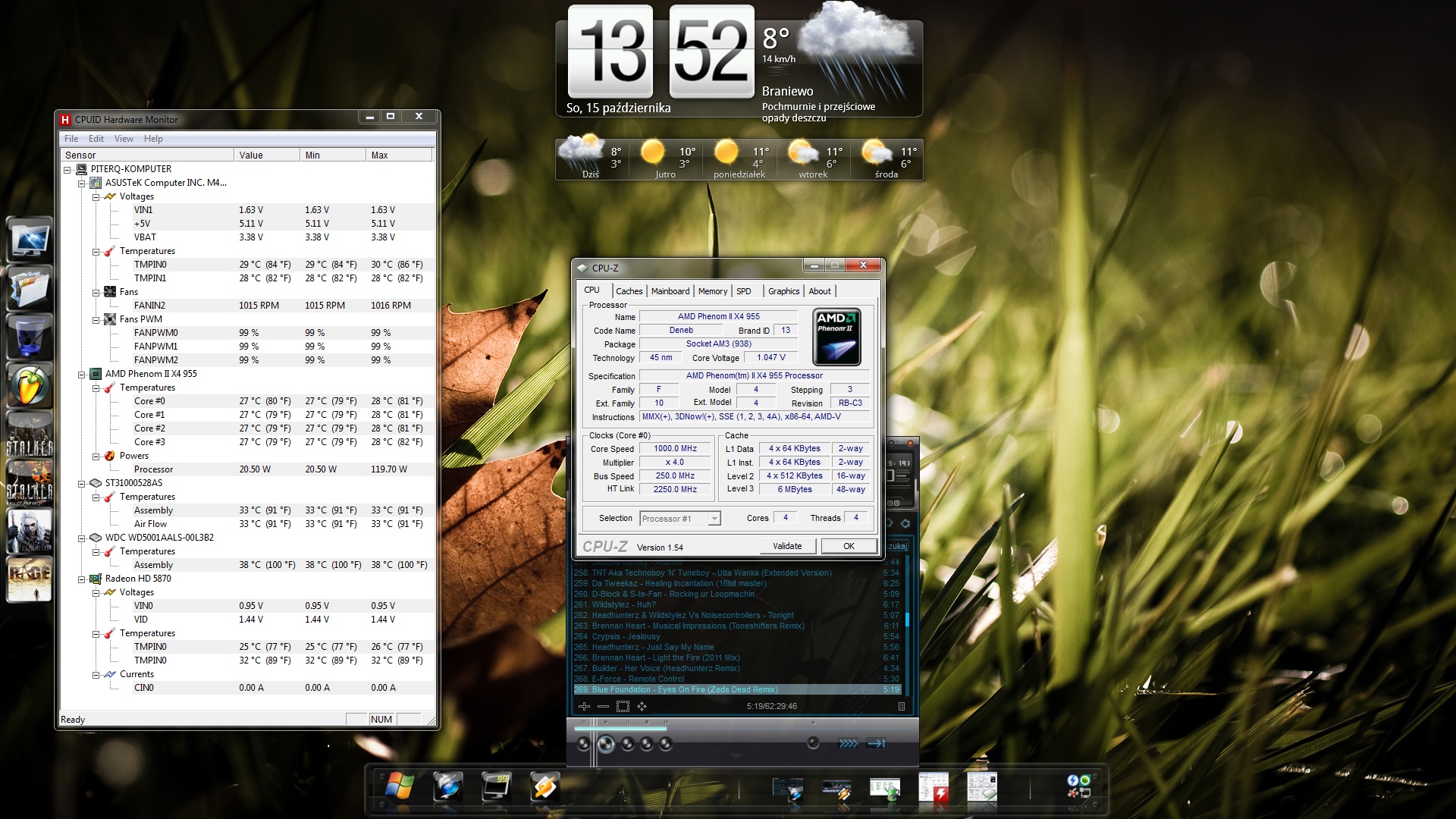1456x819 pixels.
Task: Open the Edit menu in HWMonitor
Action: [96, 139]
